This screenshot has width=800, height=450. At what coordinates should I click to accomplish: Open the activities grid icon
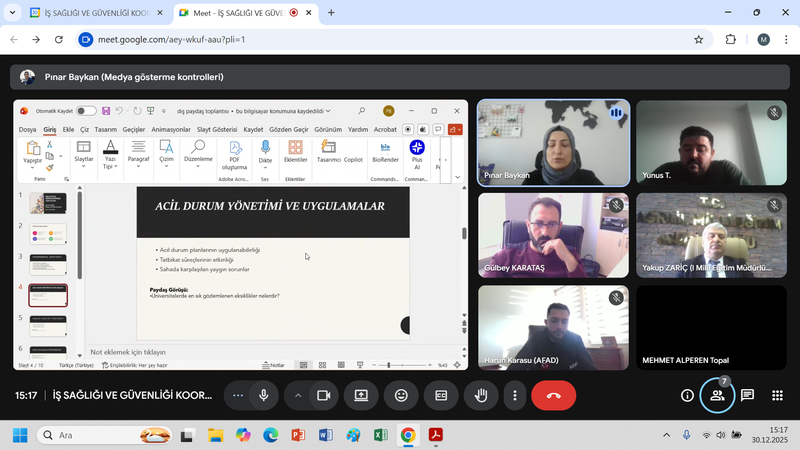[x=776, y=395]
